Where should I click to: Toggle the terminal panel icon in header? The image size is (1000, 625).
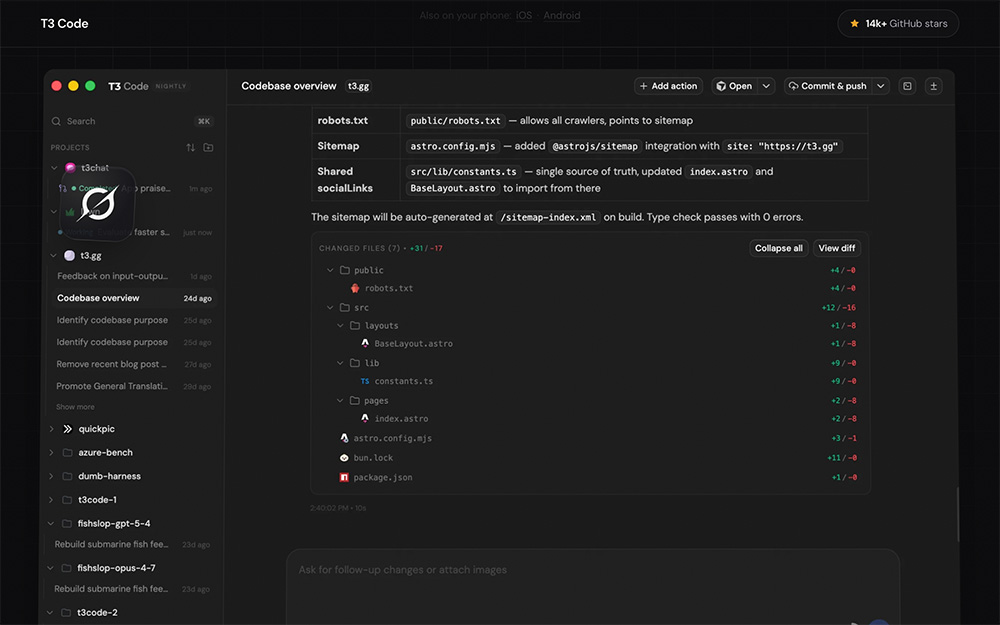point(908,86)
